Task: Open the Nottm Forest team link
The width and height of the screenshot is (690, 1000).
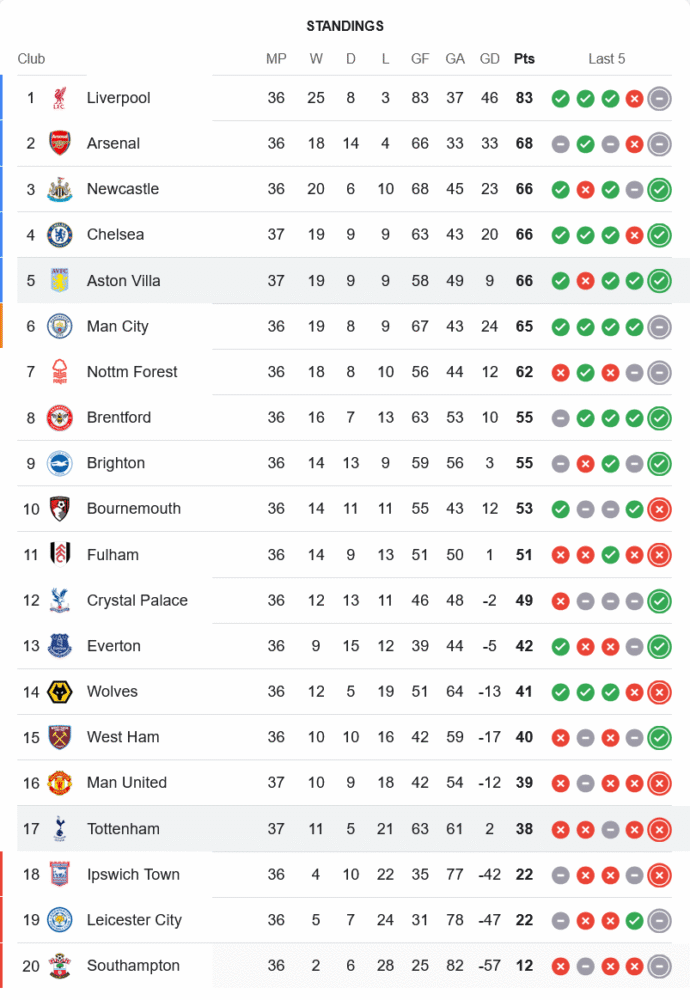Action: click(132, 372)
